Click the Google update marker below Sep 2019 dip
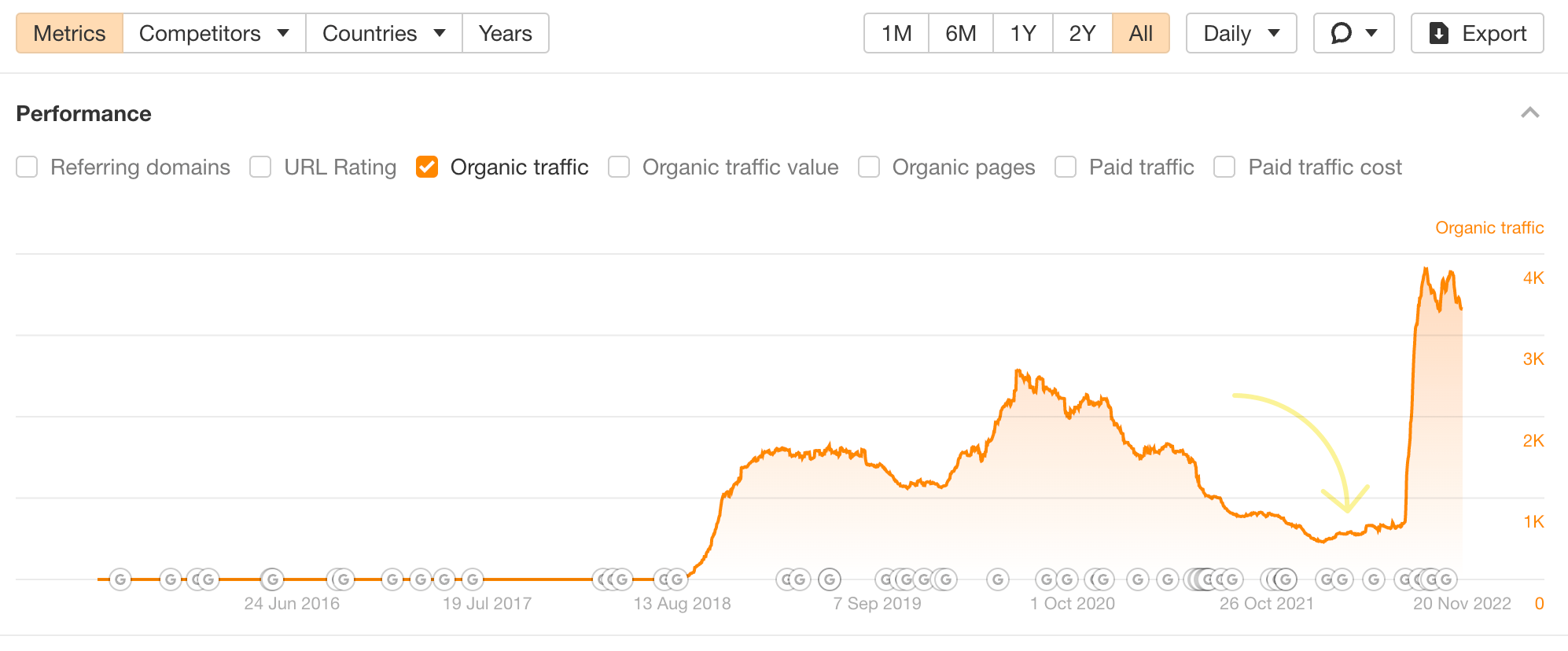Viewport: 1568px width, 651px height. coord(830,580)
